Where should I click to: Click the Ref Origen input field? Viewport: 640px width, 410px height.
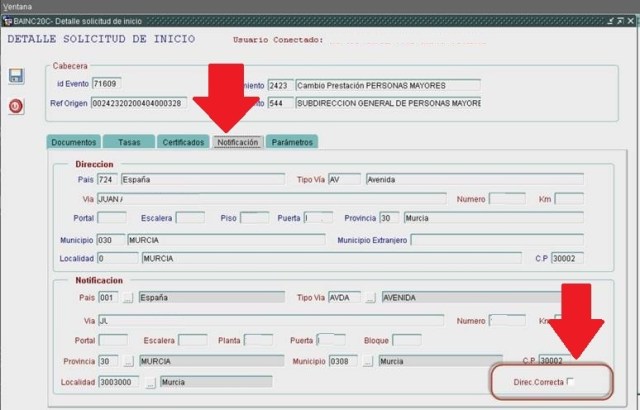point(139,103)
